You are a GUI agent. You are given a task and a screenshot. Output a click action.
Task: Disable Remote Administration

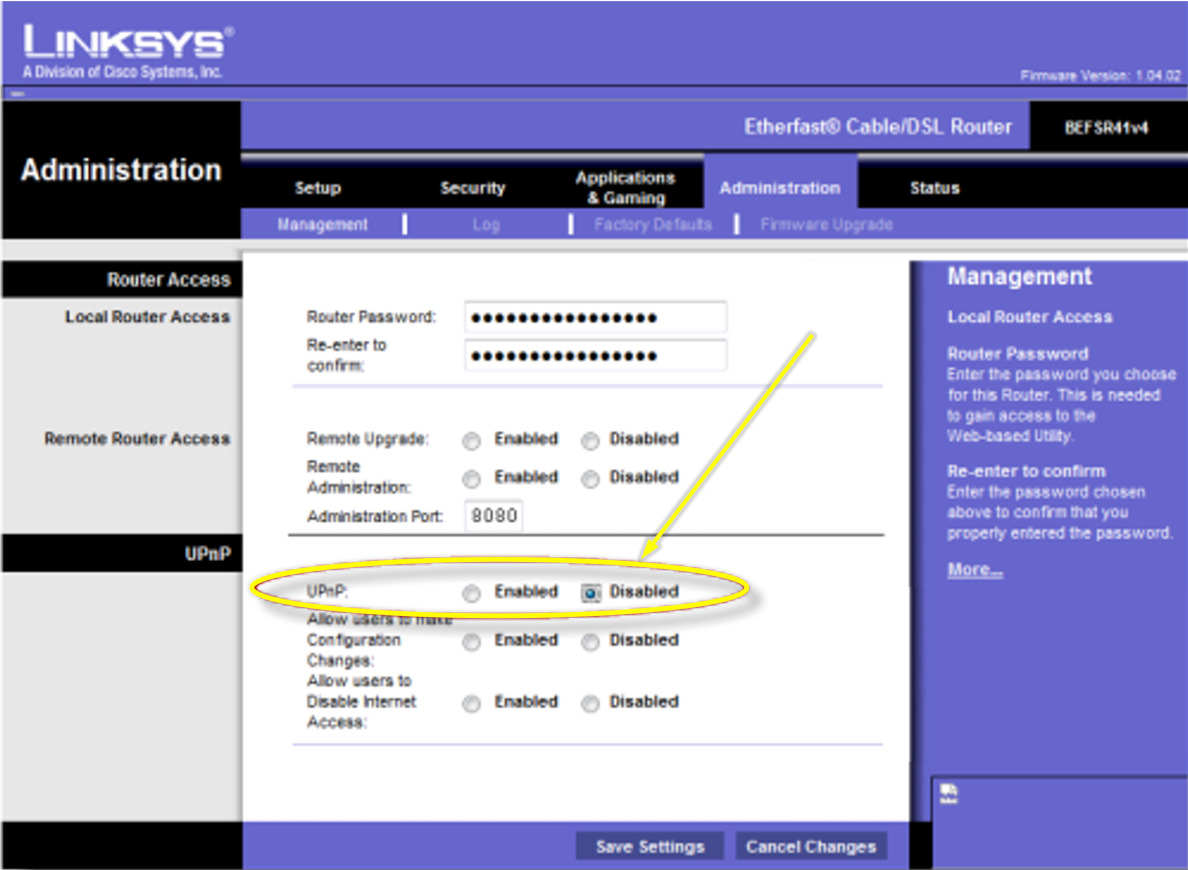(590, 478)
